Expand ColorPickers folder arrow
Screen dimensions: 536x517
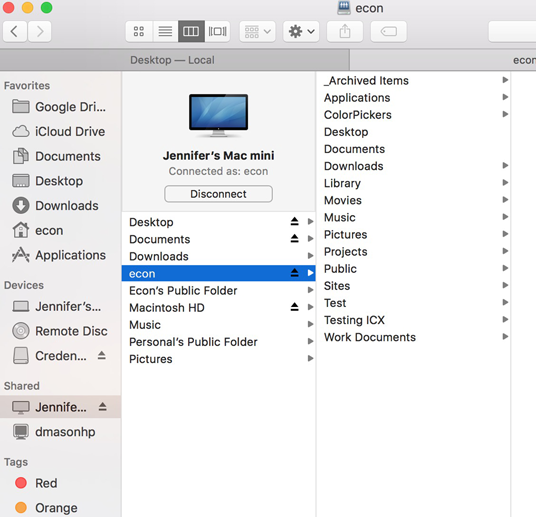point(505,114)
